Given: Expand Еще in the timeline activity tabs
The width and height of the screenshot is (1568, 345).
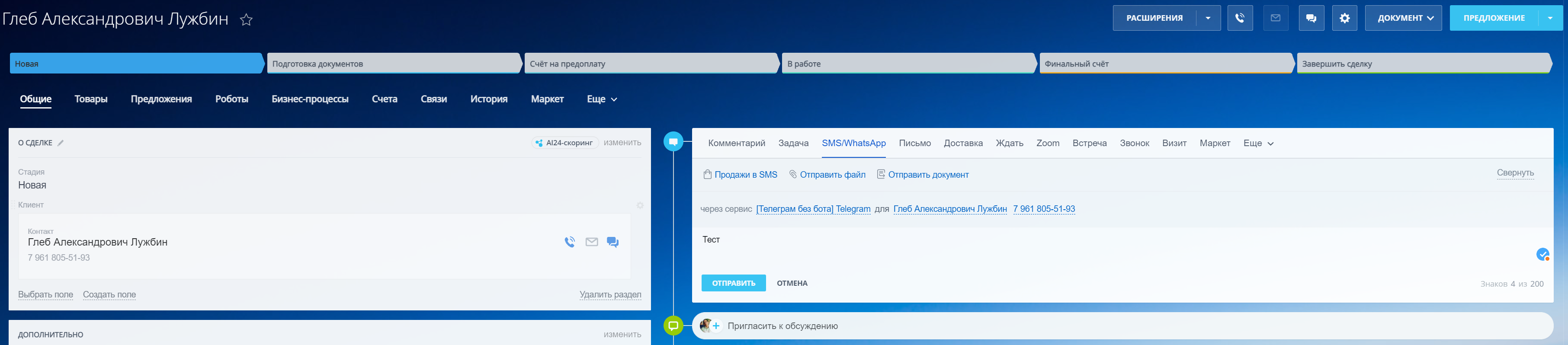Looking at the screenshot, I should (x=1258, y=144).
